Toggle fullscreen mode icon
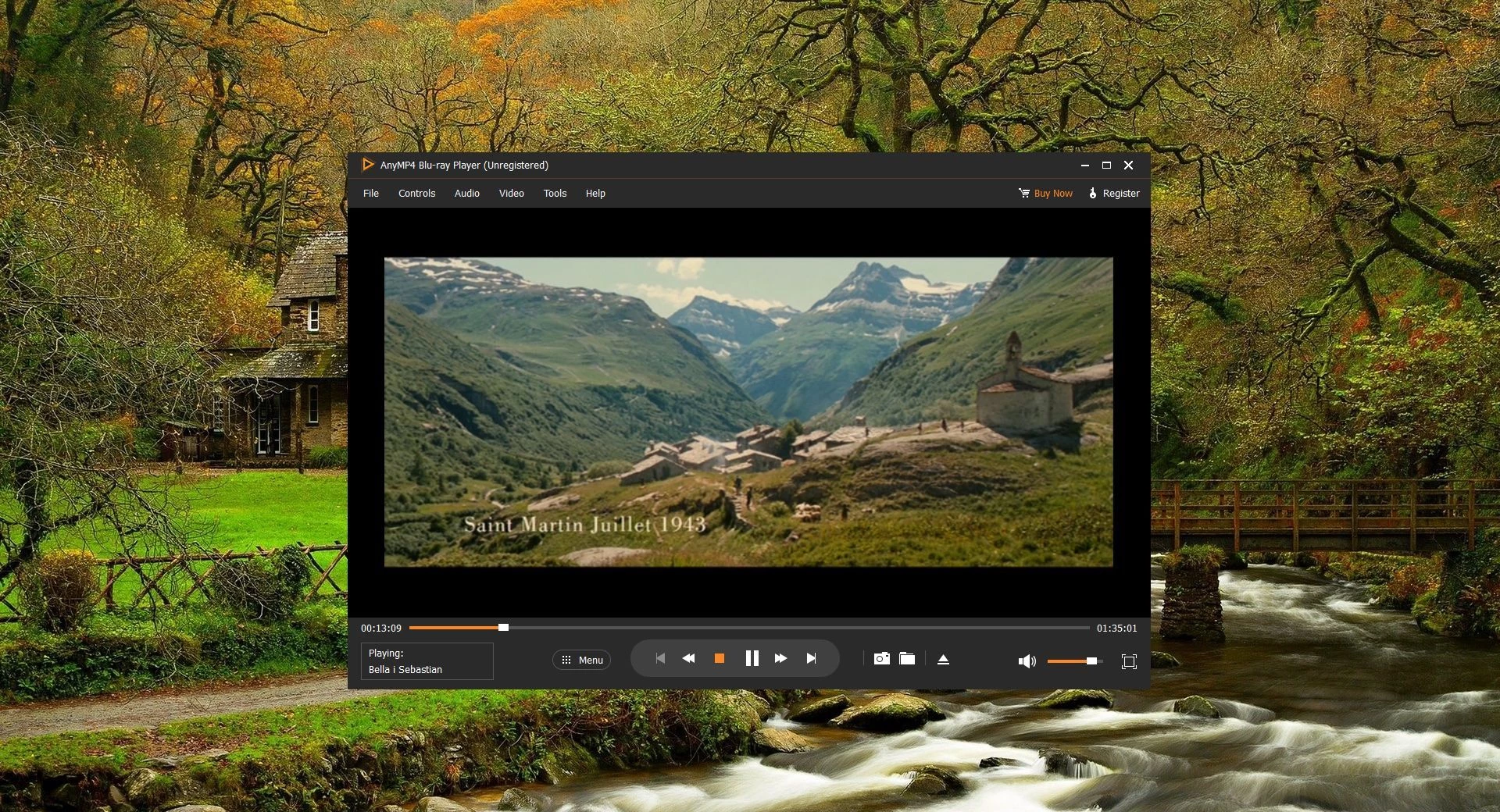 (x=1128, y=662)
